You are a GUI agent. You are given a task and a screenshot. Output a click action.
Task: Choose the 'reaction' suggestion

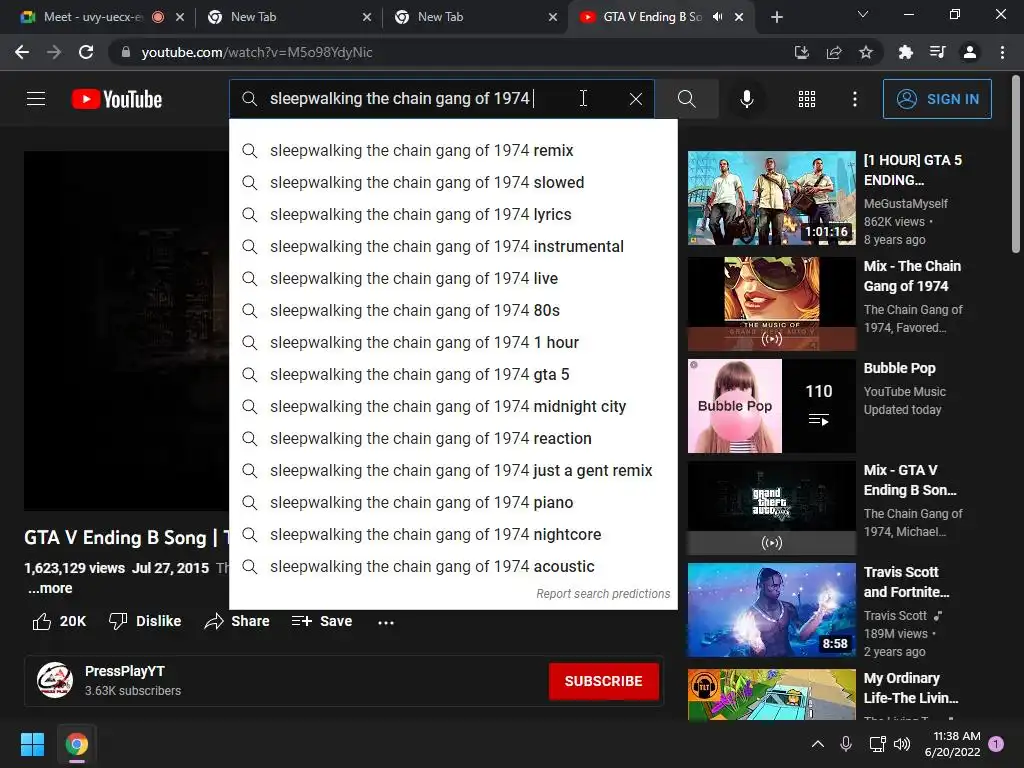(453, 438)
